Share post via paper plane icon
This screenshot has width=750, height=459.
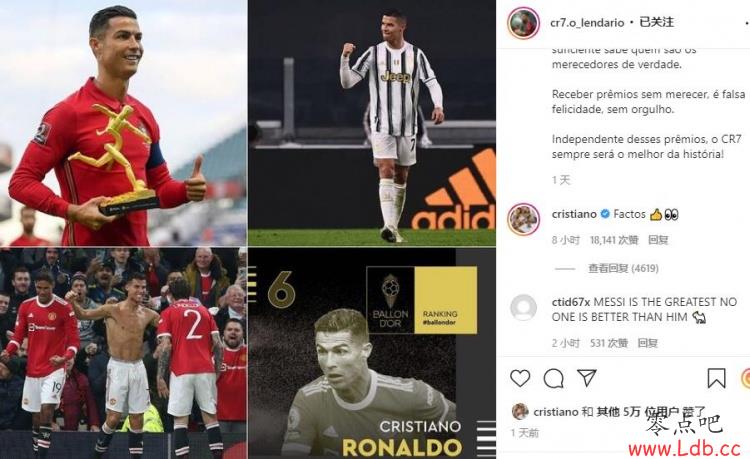(x=586, y=378)
